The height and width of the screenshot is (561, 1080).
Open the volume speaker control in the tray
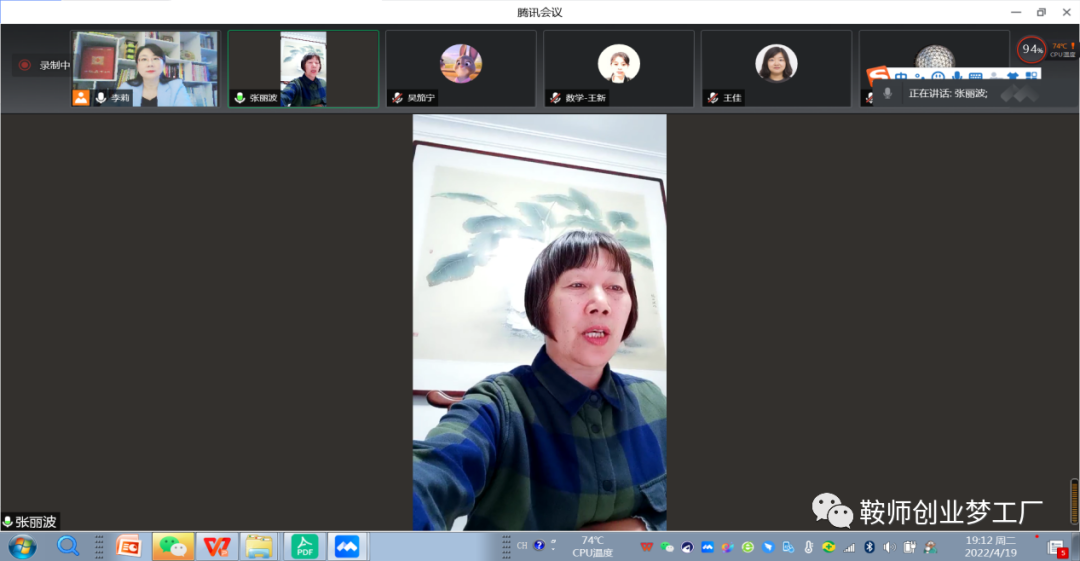[889, 547]
